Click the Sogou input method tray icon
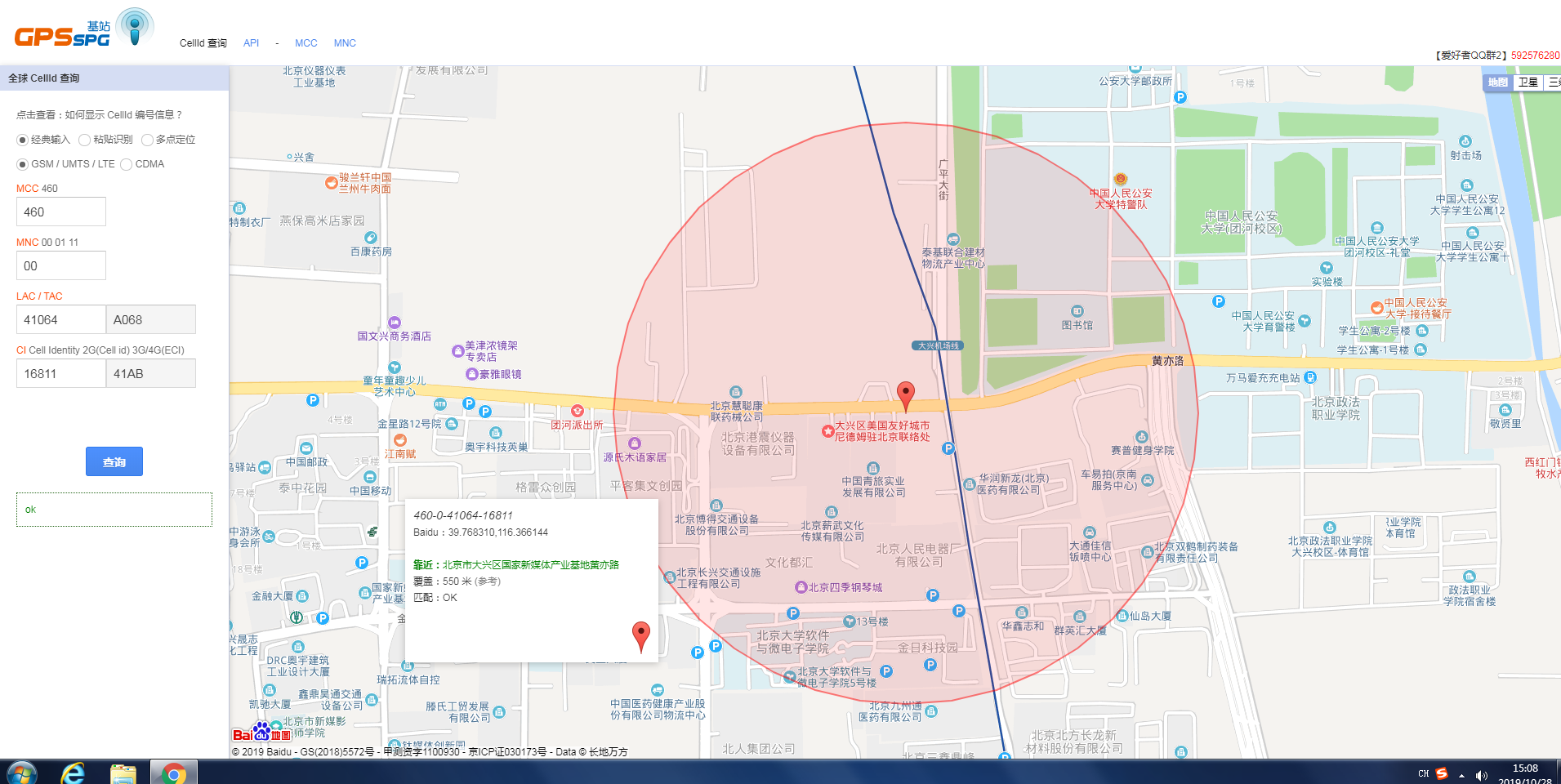The image size is (1561, 784). click(x=1442, y=773)
